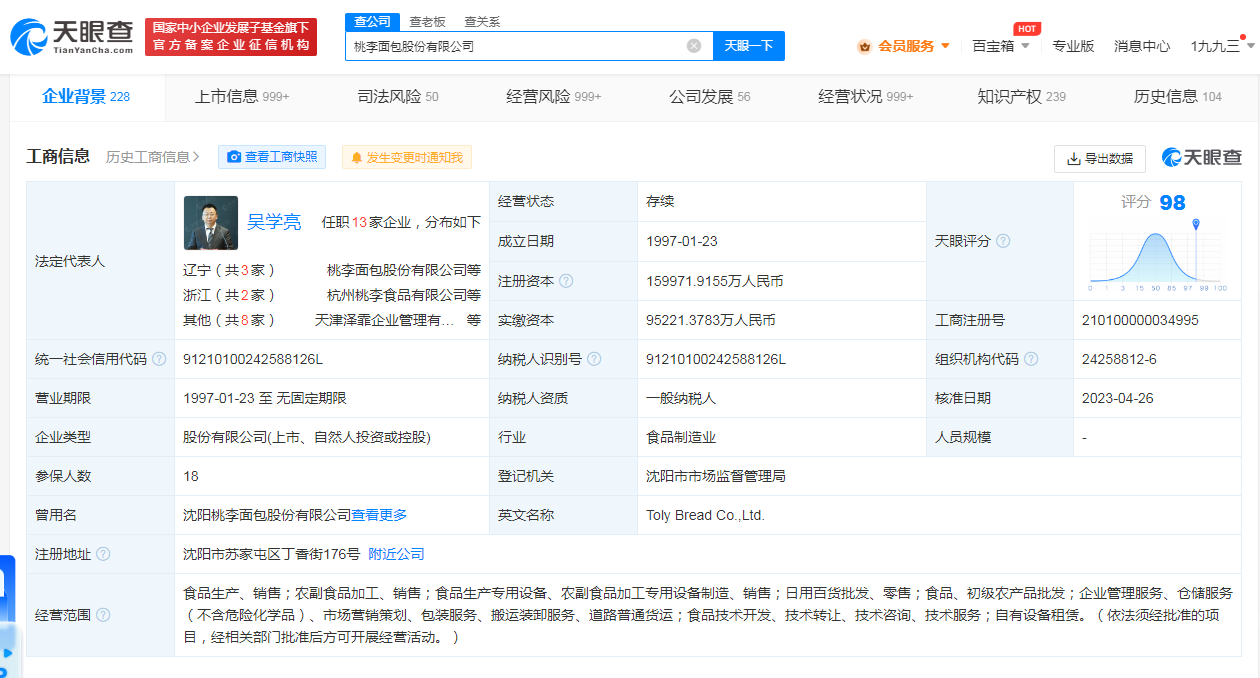Expand the 百宝箱 toolbox menu
The width and height of the screenshot is (1260, 678).
pyautogui.click(x=1000, y=46)
